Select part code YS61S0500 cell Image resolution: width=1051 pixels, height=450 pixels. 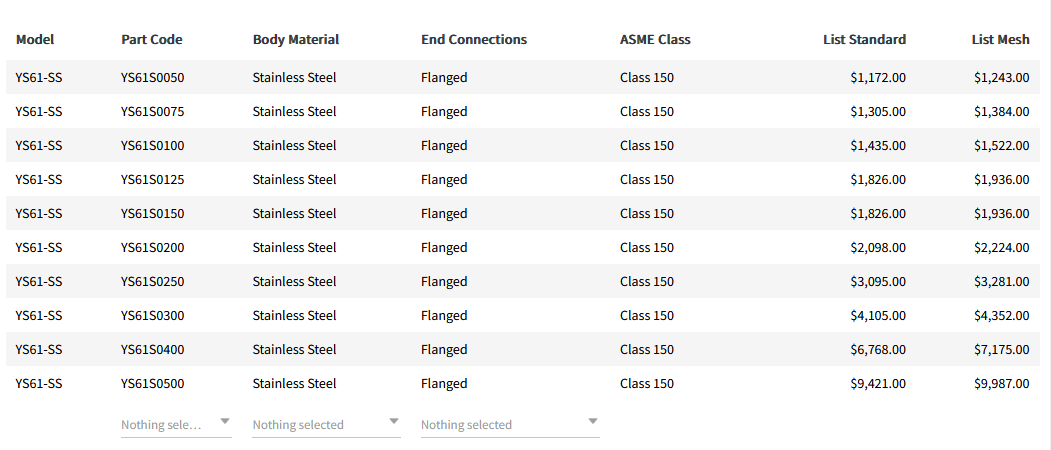pyautogui.click(x=152, y=384)
